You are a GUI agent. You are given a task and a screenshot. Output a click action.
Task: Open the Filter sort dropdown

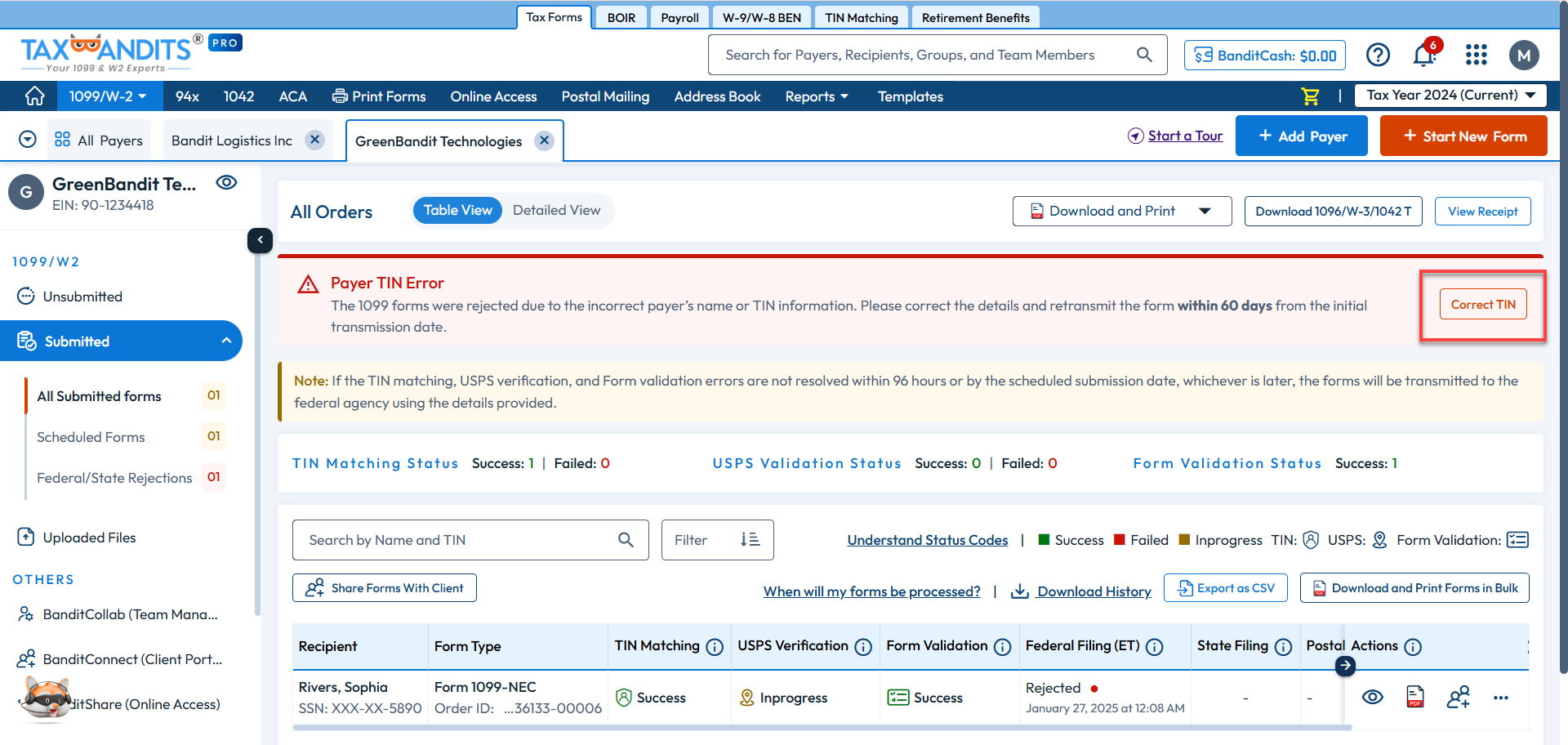[x=717, y=540]
